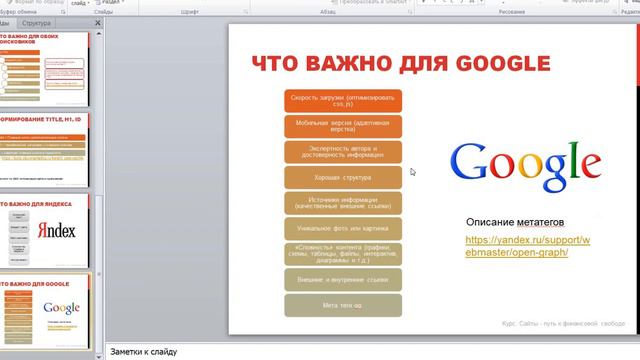Click the 'Описание метатегов' text
The width and height of the screenshot is (640, 360).
(x=515, y=222)
